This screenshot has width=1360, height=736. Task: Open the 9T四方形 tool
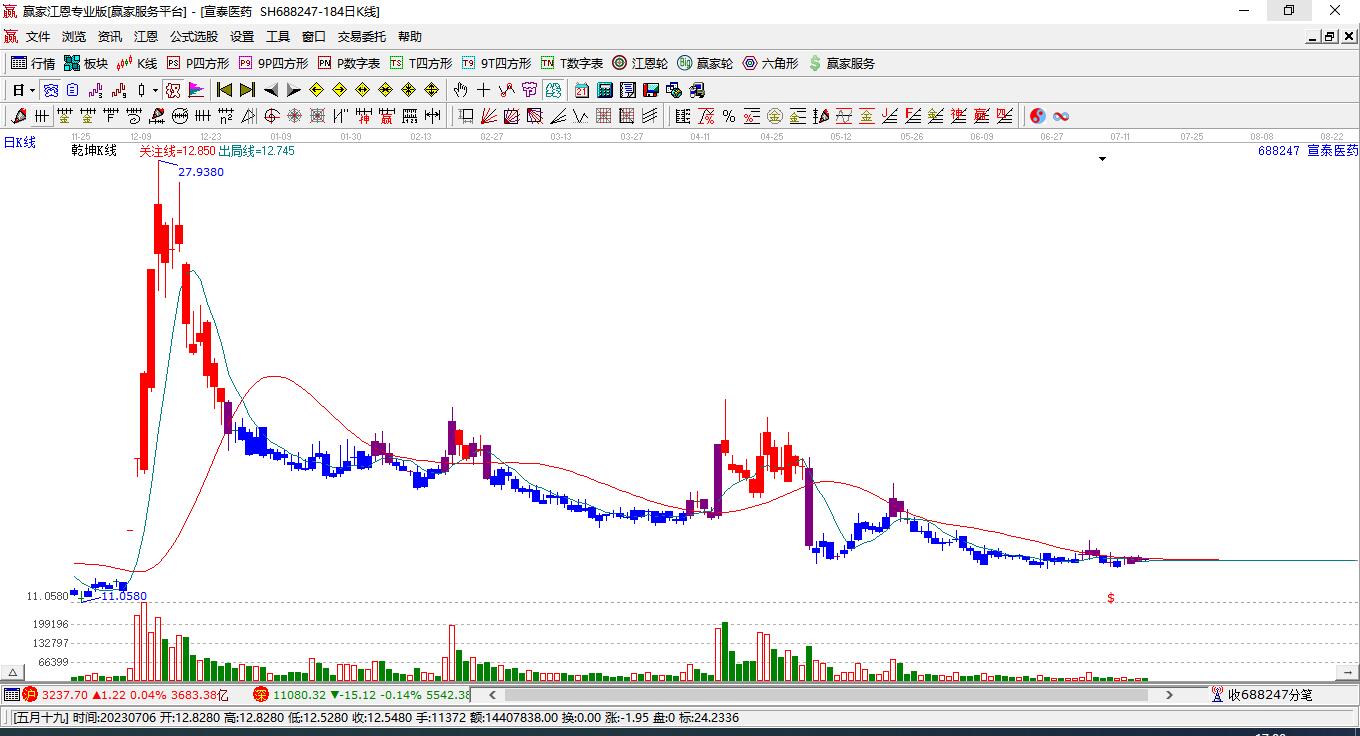pyautogui.click(x=497, y=63)
